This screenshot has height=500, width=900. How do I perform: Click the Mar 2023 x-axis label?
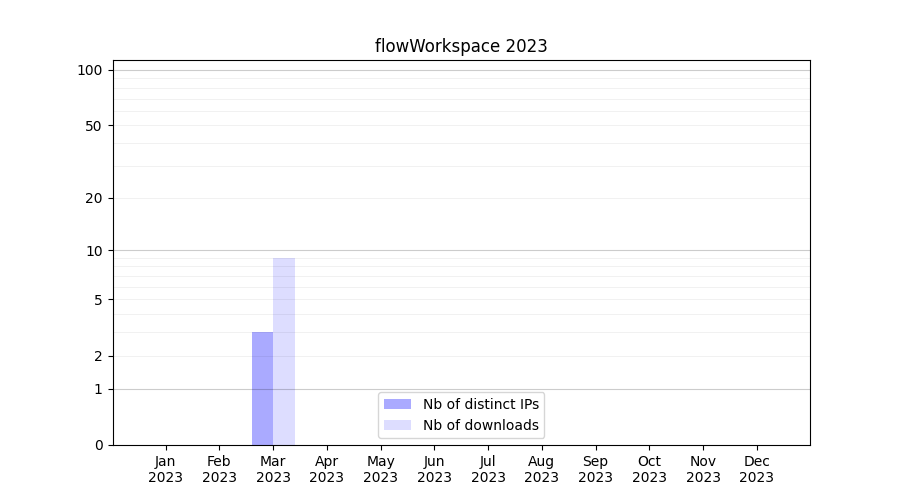coord(273,469)
